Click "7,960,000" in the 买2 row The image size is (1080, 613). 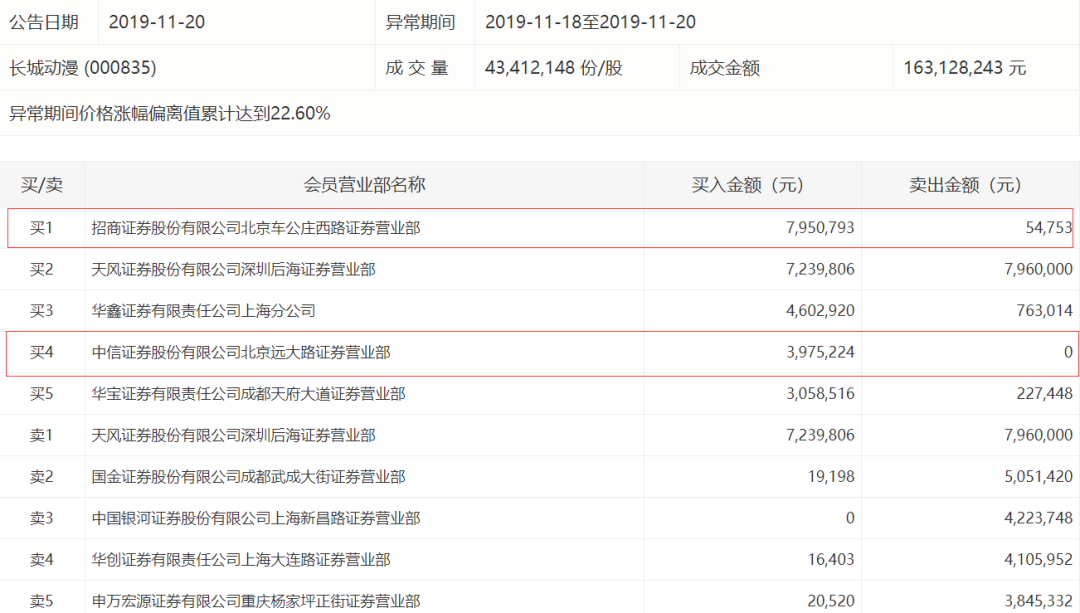[1039, 269]
